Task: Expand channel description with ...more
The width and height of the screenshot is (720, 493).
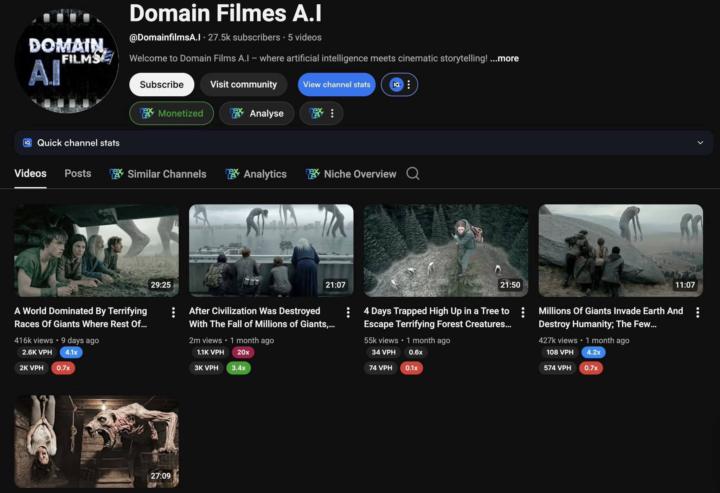Action: pos(504,58)
